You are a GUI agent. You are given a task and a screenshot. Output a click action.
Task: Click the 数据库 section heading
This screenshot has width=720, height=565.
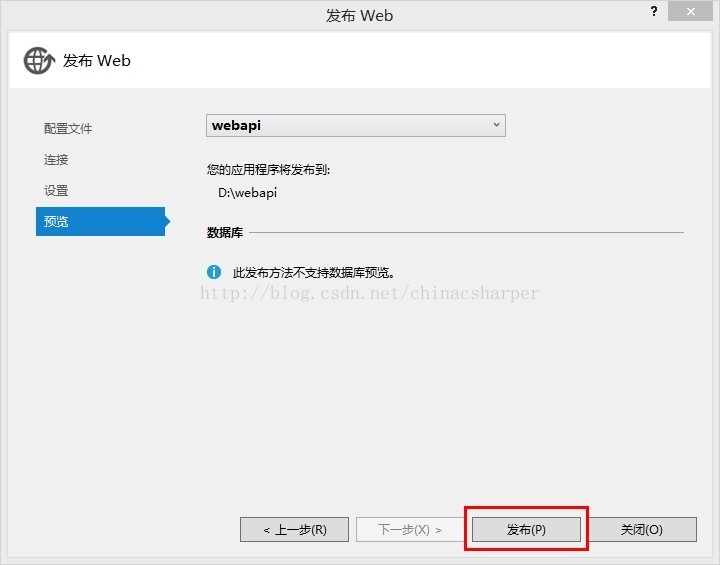[225, 233]
